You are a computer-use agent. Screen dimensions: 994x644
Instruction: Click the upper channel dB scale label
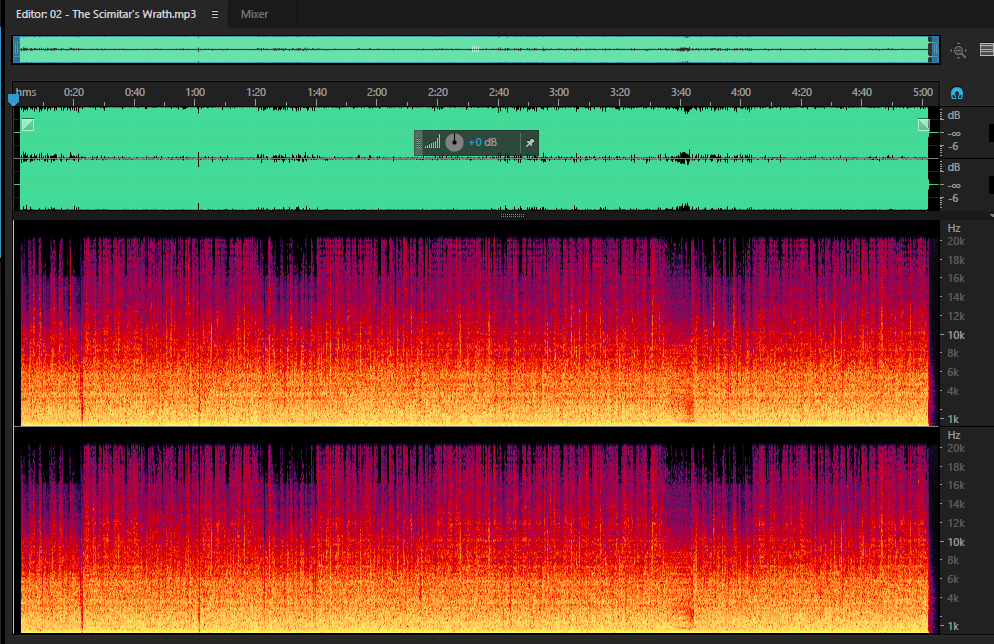point(953,115)
